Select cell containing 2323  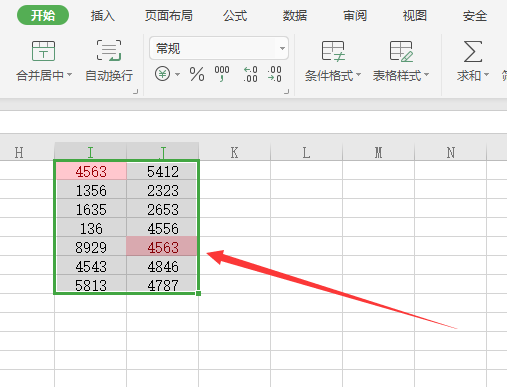click(x=163, y=190)
